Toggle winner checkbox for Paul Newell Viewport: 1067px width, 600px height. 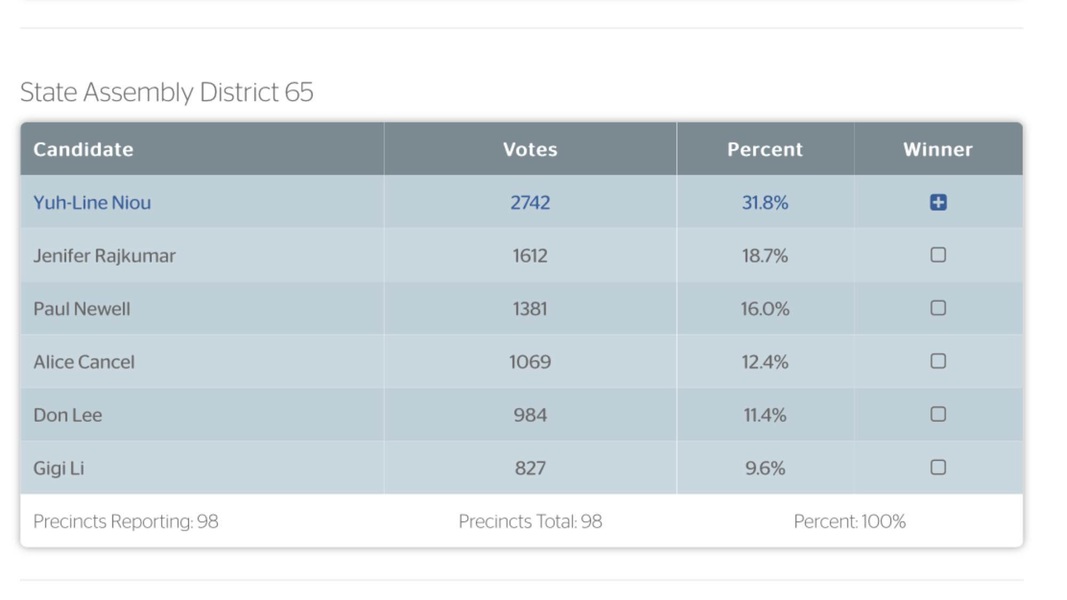[938, 308]
